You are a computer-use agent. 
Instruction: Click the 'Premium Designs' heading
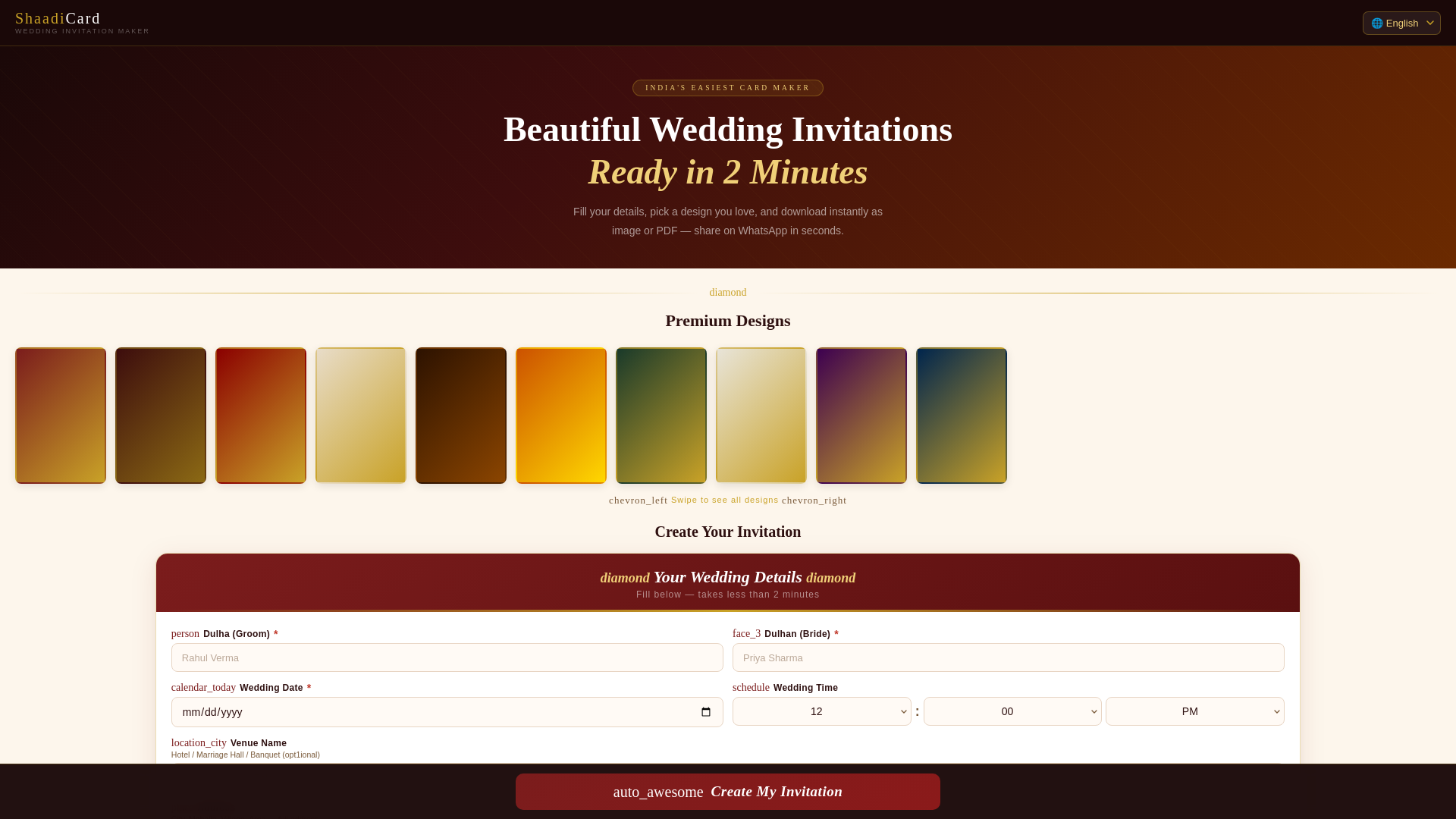[x=728, y=321]
